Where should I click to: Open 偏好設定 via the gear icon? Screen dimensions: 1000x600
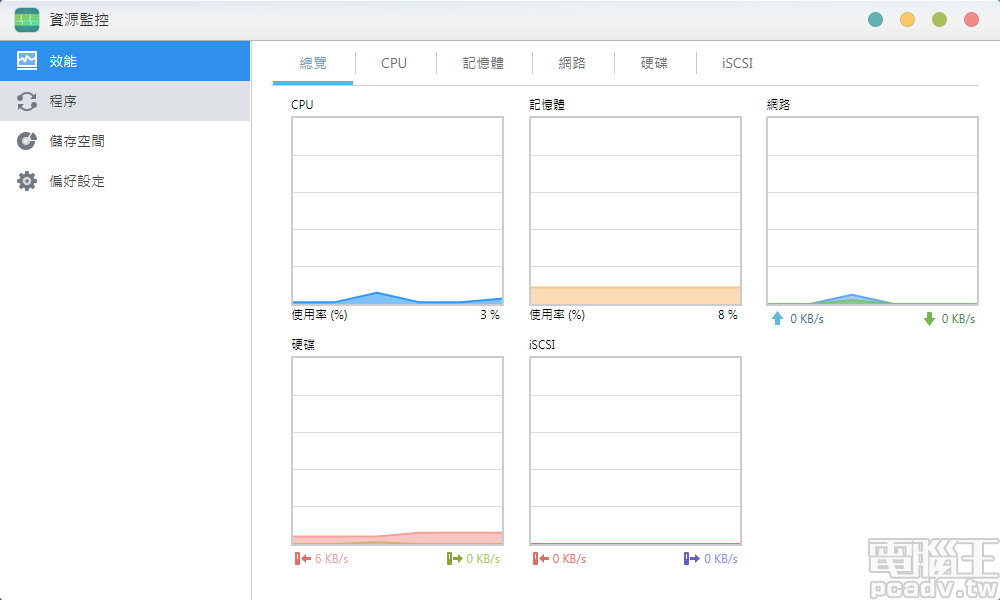(x=27, y=180)
